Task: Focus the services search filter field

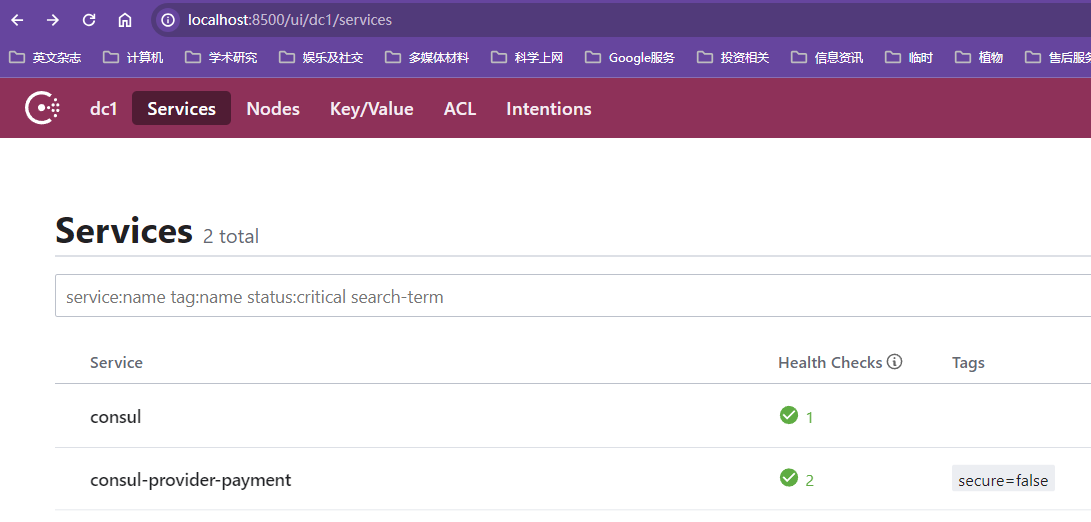Action: click(570, 297)
